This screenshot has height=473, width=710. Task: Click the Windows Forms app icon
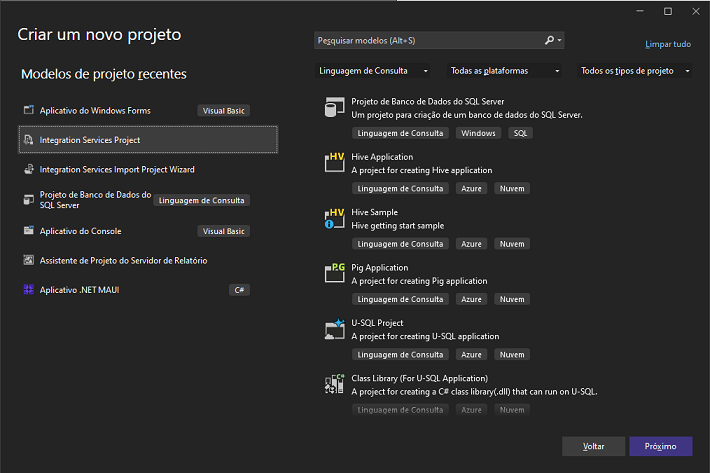pyautogui.click(x=29, y=110)
